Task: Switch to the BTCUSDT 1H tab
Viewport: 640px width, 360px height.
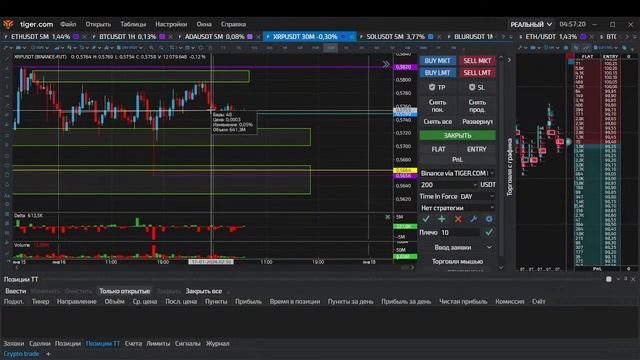Action: coord(128,37)
